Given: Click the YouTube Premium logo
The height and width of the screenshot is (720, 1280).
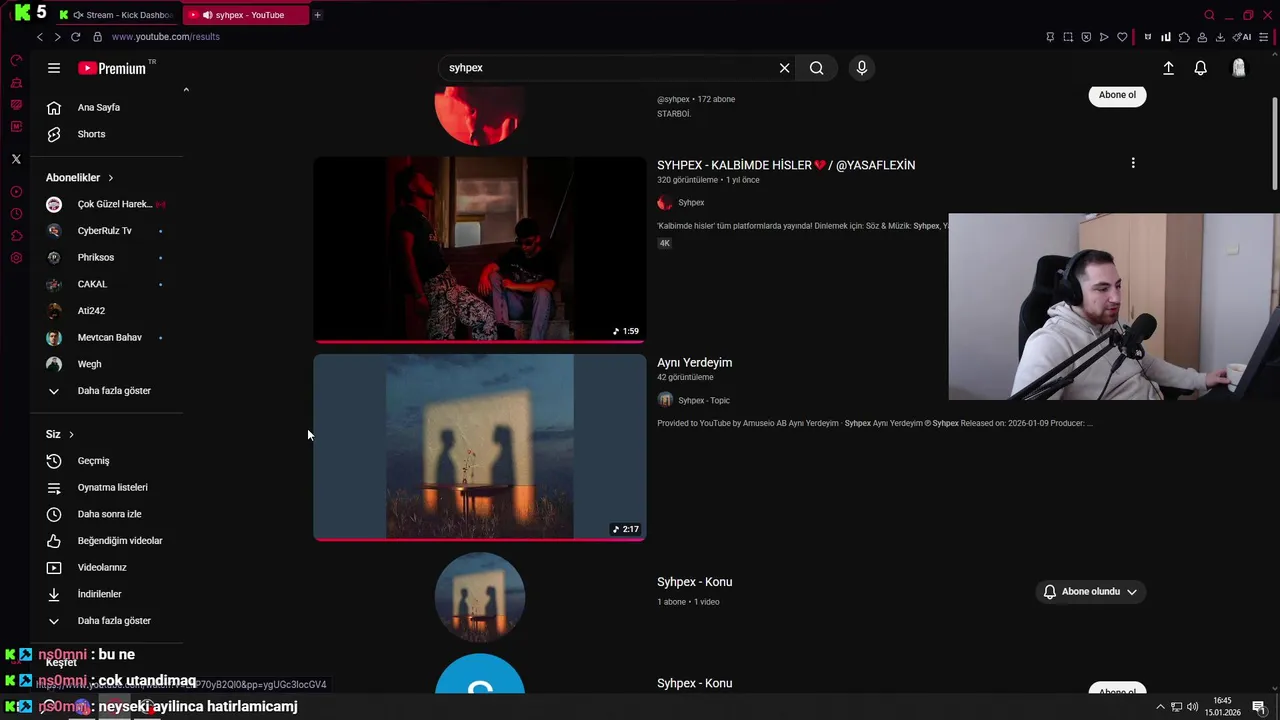Looking at the screenshot, I should [x=112, y=68].
